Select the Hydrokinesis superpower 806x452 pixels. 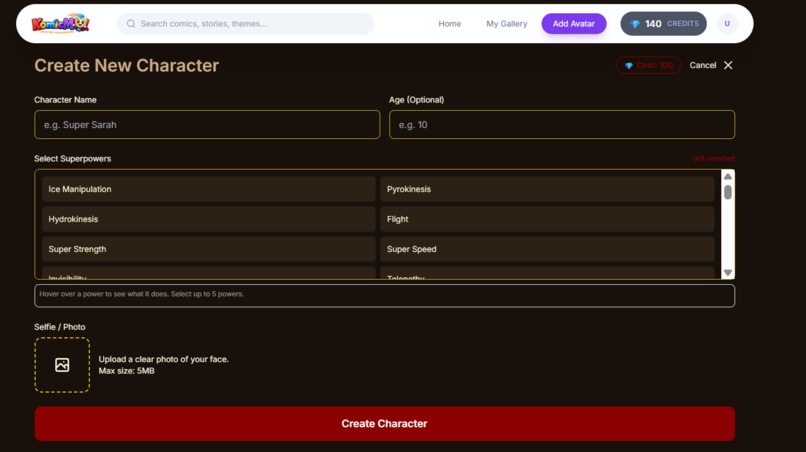coord(209,219)
